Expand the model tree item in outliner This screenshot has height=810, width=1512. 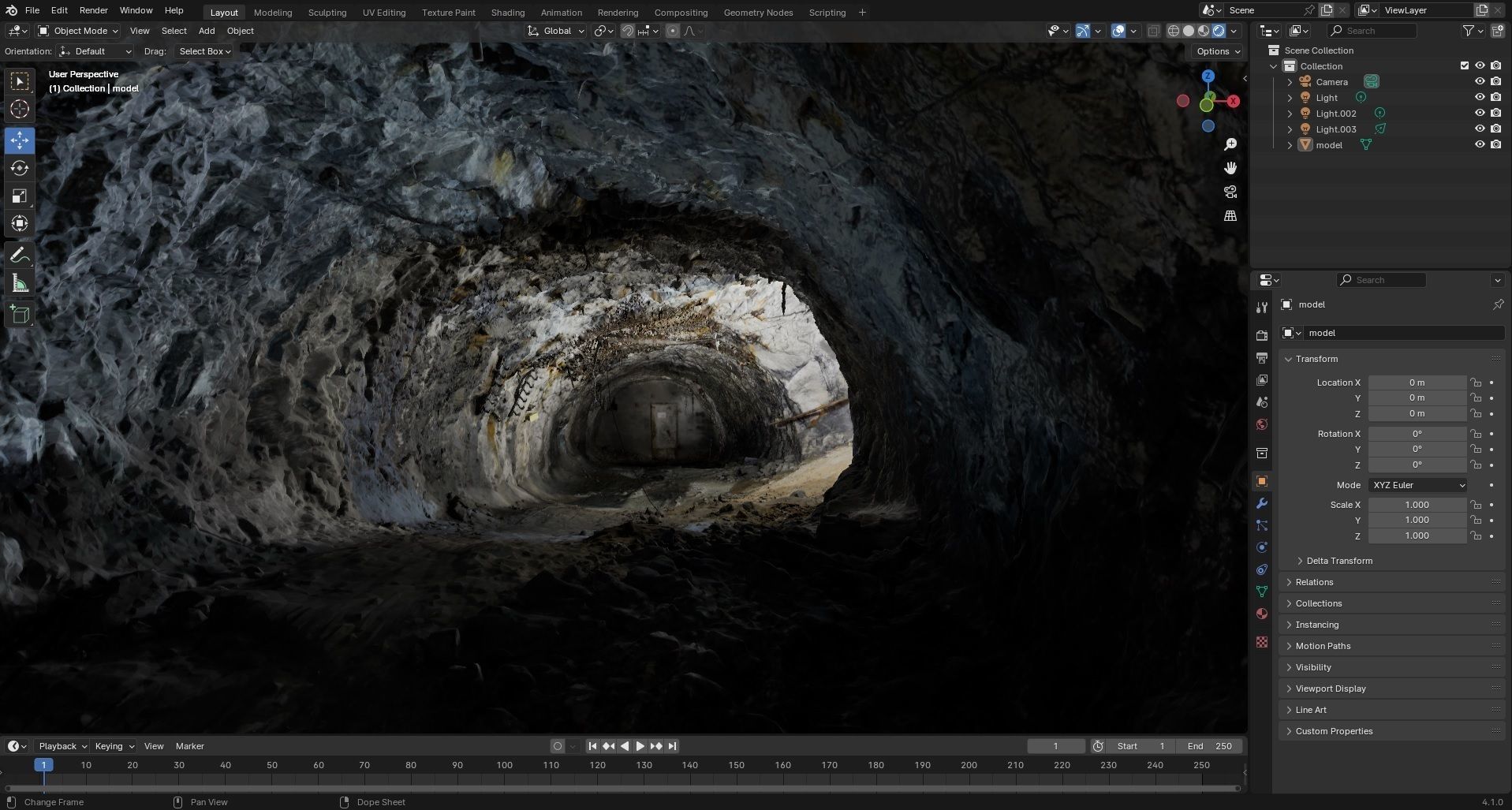pyautogui.click(x=1290, y=145)
